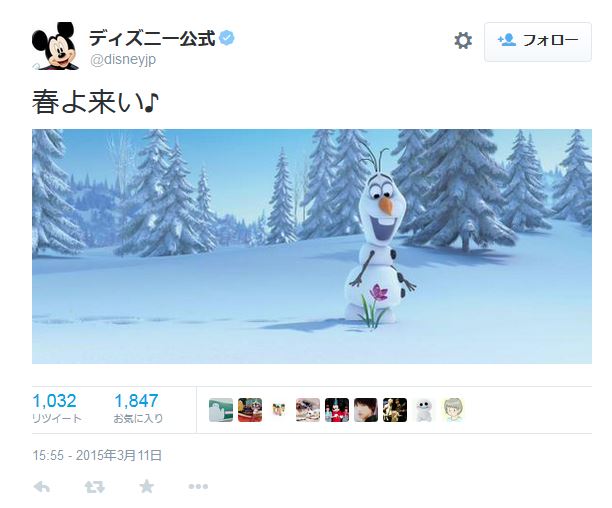Click the reply arrow icon

coord(42,487)
